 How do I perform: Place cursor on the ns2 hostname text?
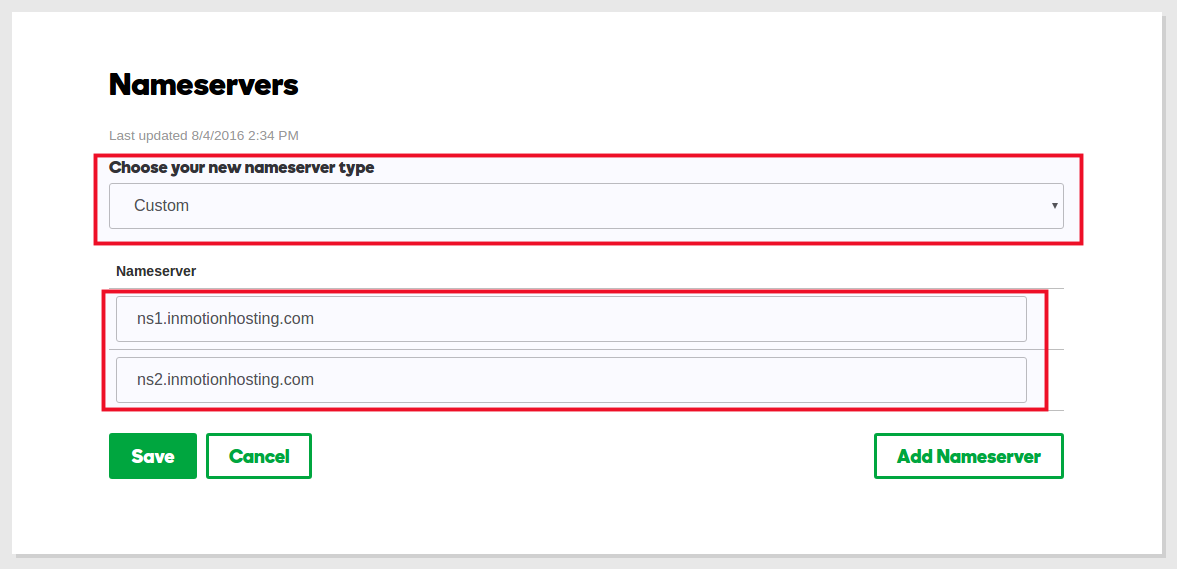coord(225,380)
